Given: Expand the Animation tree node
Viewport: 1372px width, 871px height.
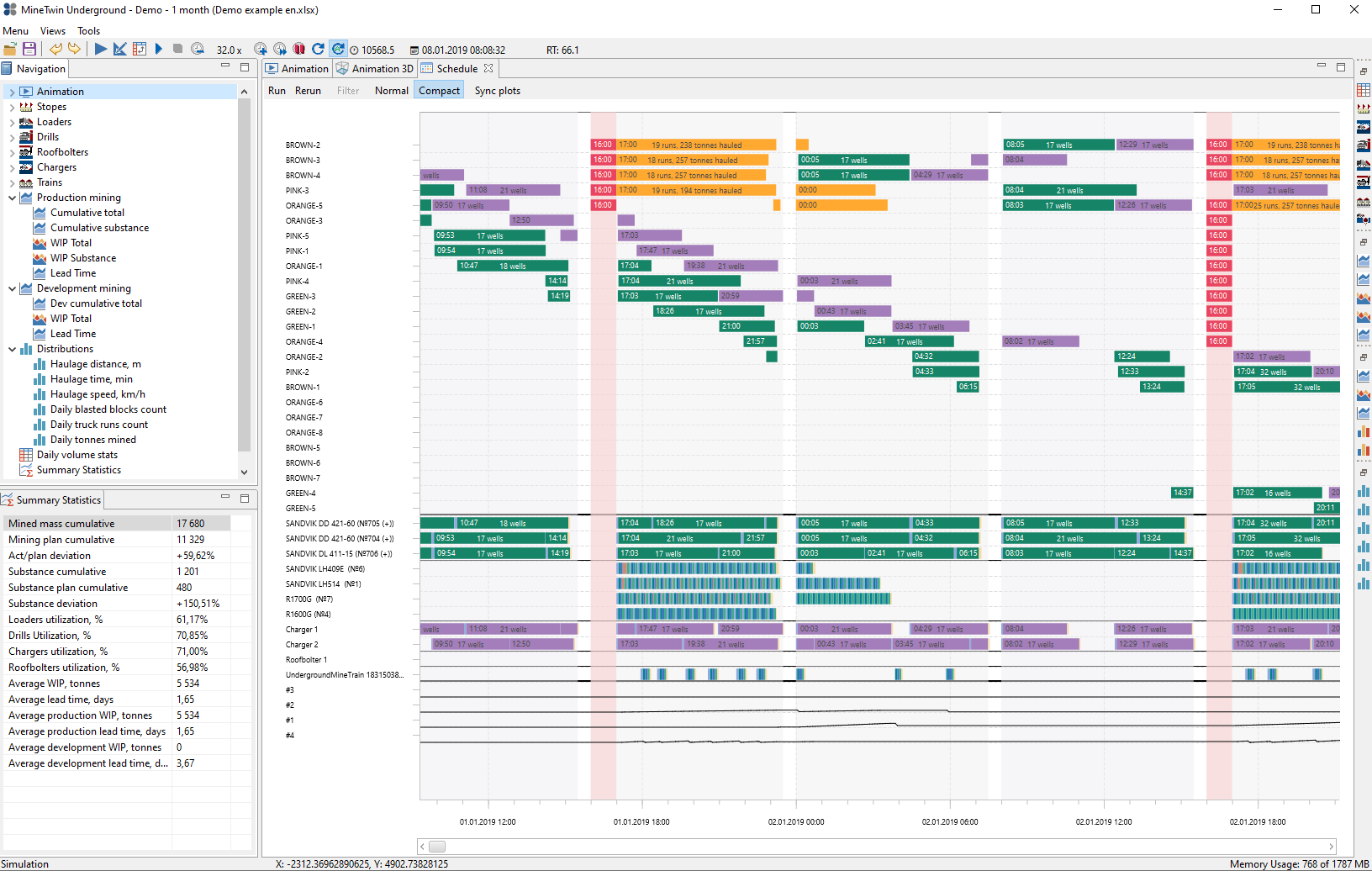Looking at the screenshot, I should click(12, 92).
